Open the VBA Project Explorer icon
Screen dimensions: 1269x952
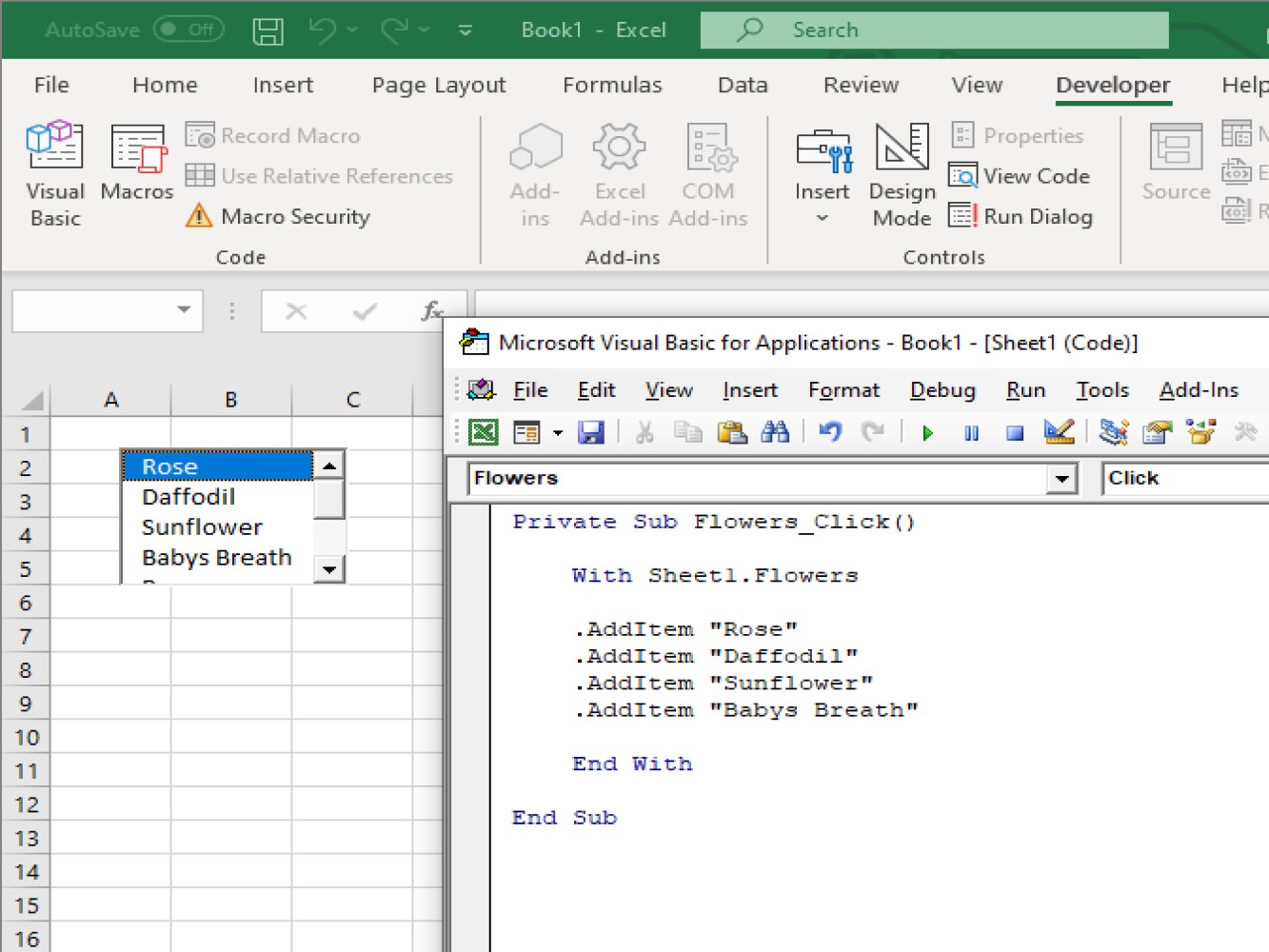1113,433
